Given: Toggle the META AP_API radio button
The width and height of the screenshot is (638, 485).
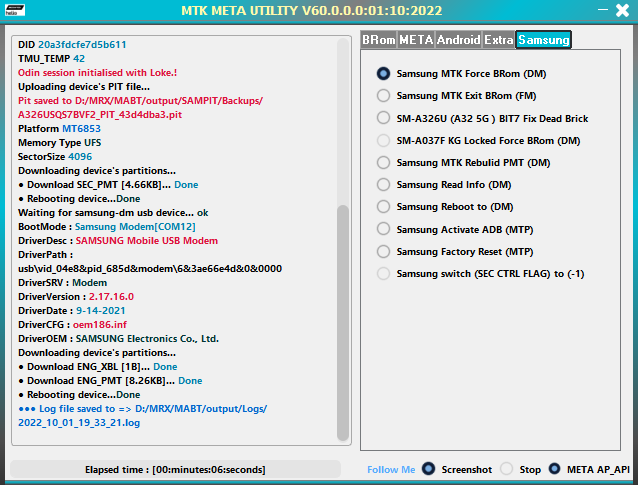Looking at the screenshot, I should (555, 469).
